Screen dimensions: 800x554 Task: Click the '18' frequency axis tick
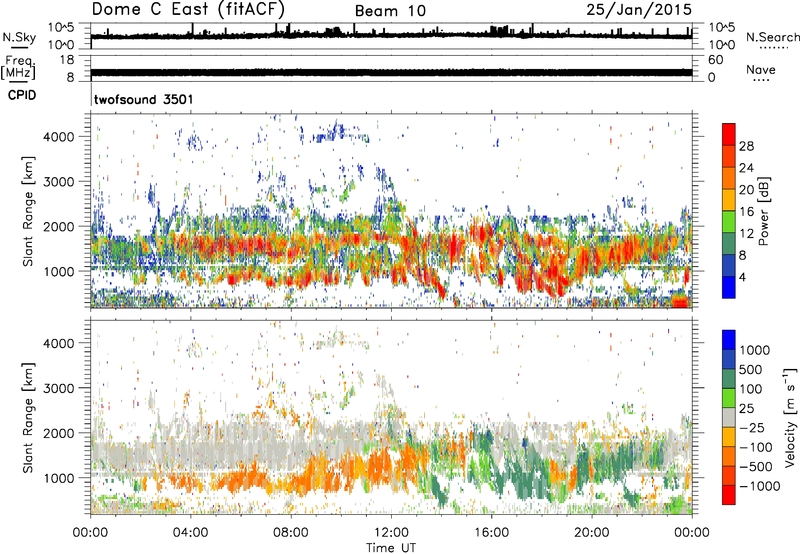coord(67,60)
